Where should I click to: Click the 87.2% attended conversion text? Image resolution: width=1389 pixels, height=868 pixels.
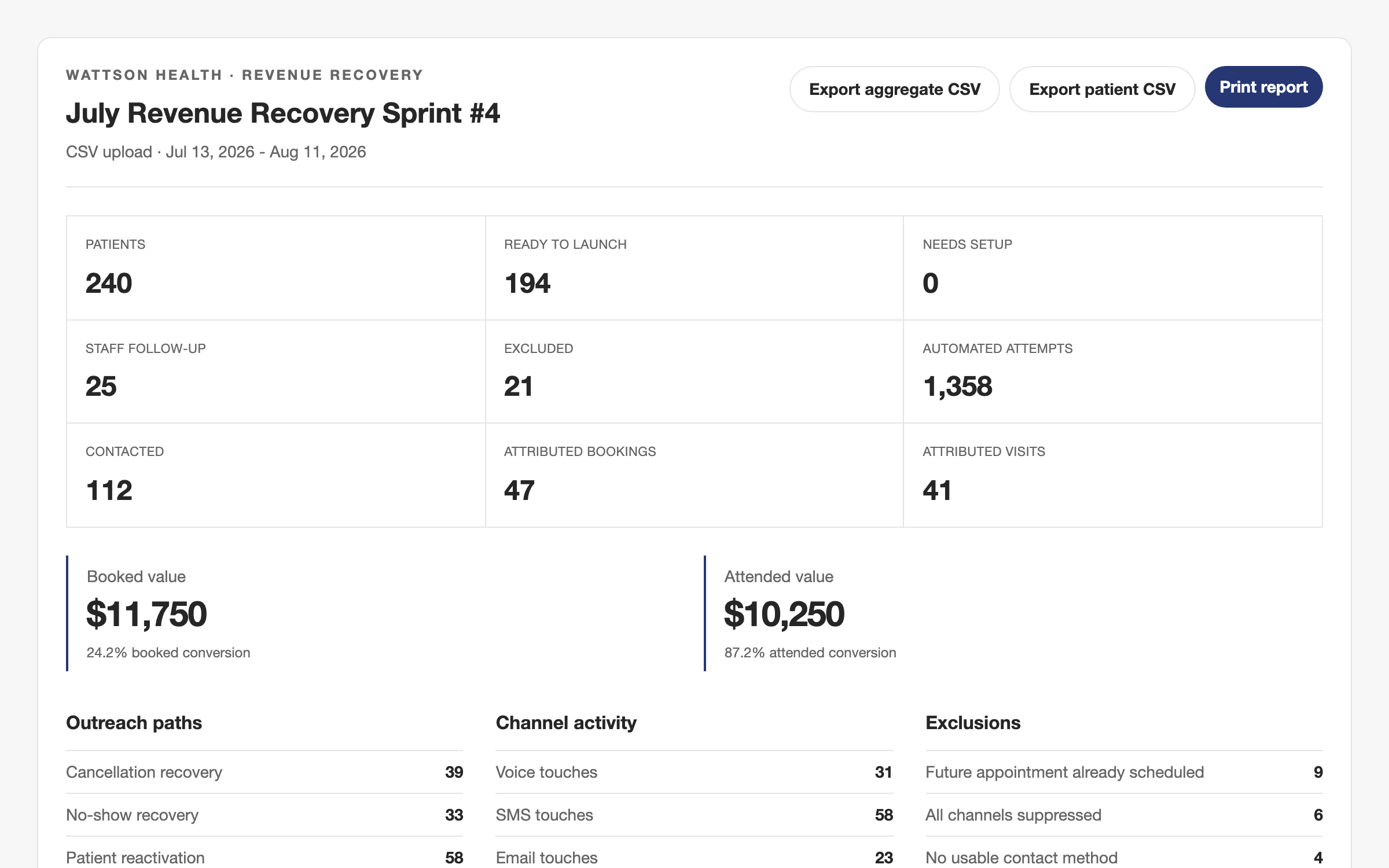(x=810, y=653)
